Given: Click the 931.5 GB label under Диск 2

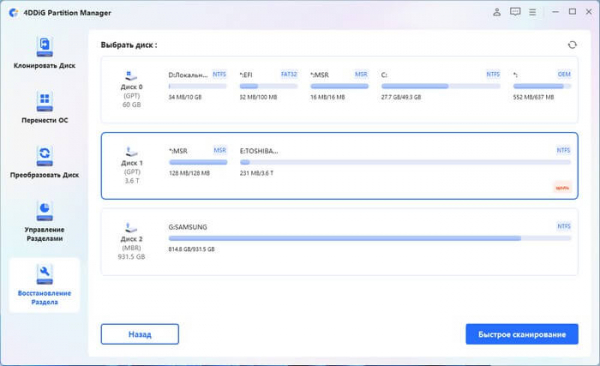Looking at the screenshot, I should (131, 257).
